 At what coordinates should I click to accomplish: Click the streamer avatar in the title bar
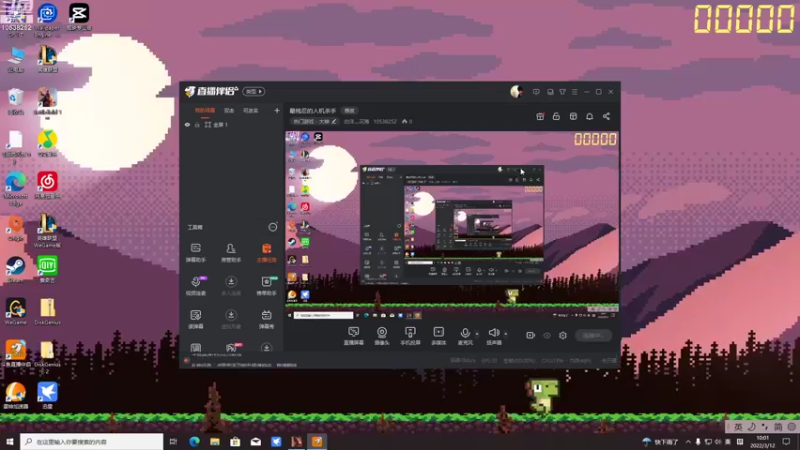point(516,91)
